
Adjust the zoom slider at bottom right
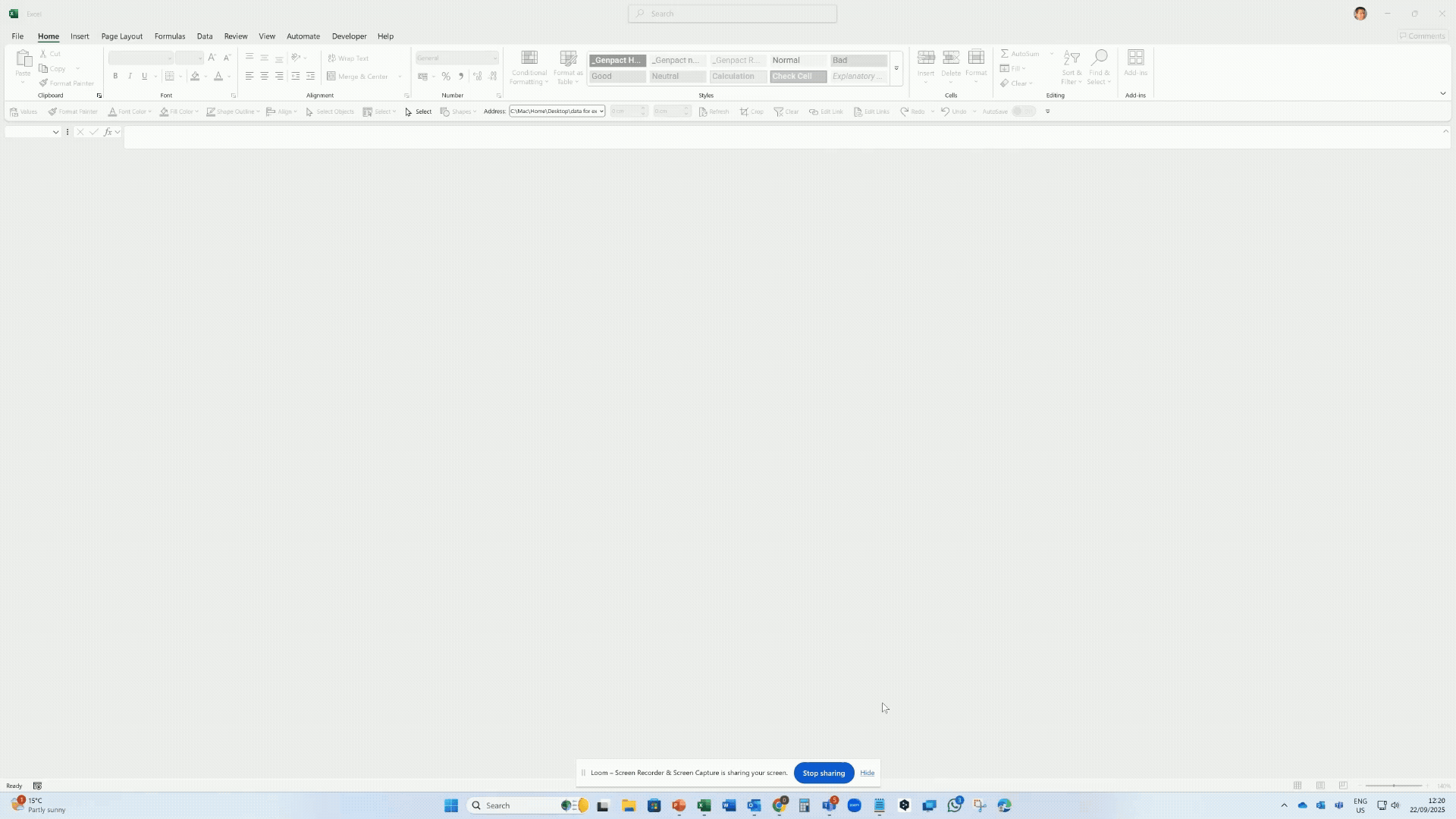(1394, 786)
